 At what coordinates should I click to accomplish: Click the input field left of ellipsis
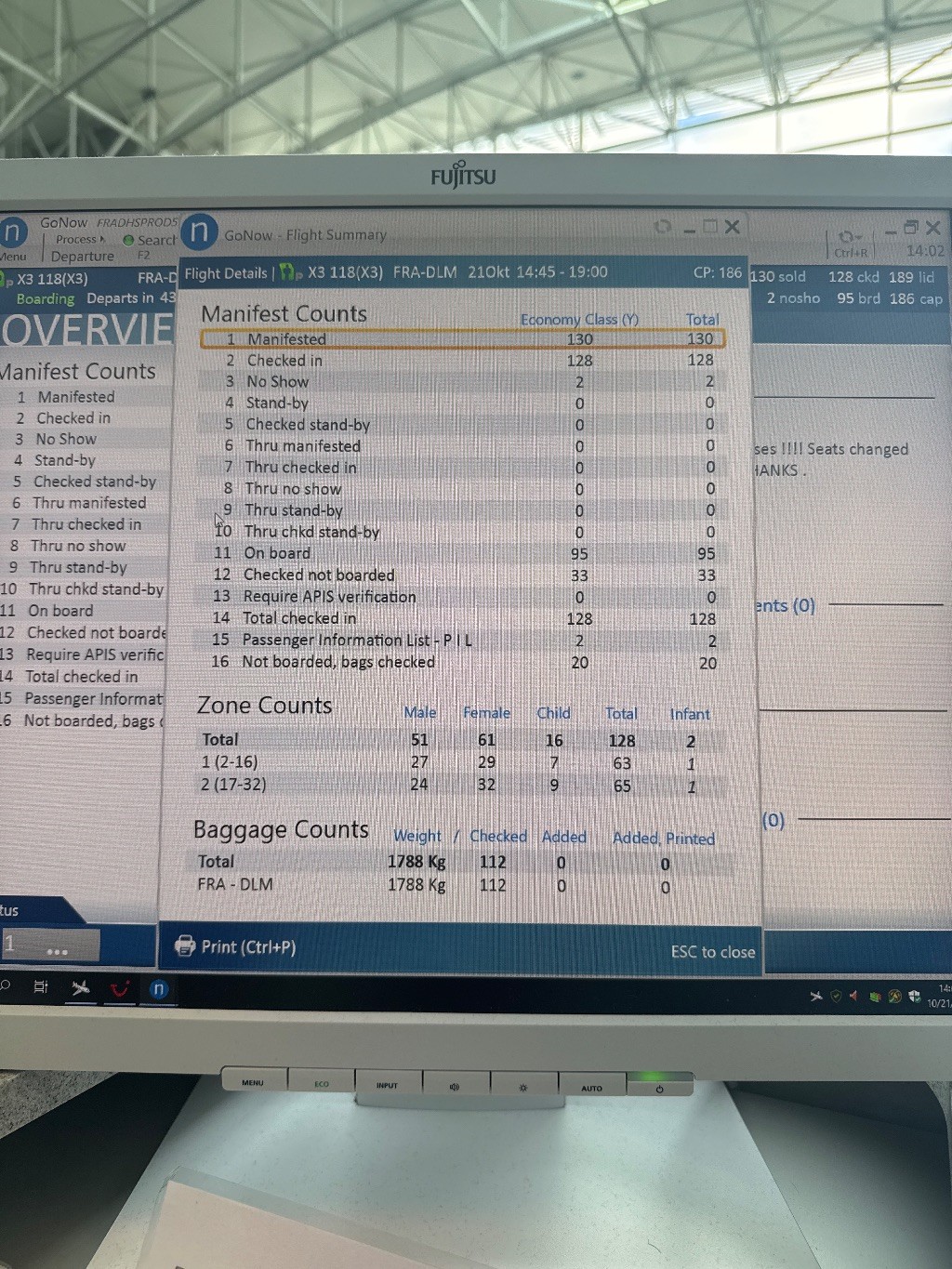(19, 945)
